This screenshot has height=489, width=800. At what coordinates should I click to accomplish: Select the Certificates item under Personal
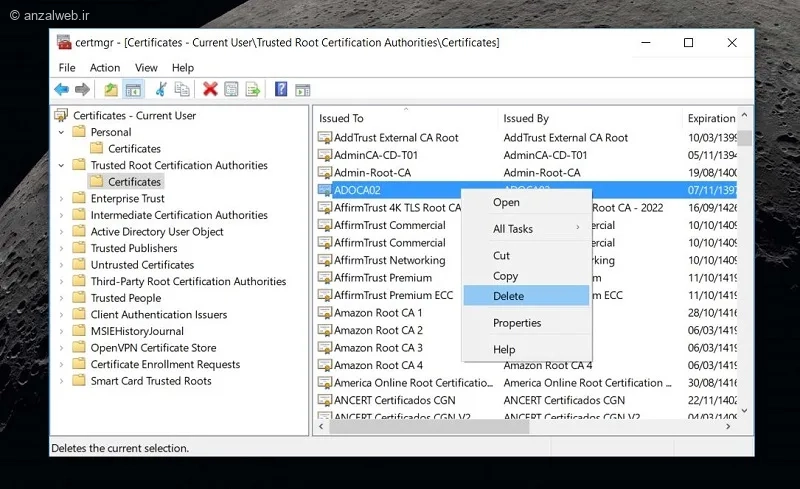pos(134,149)
